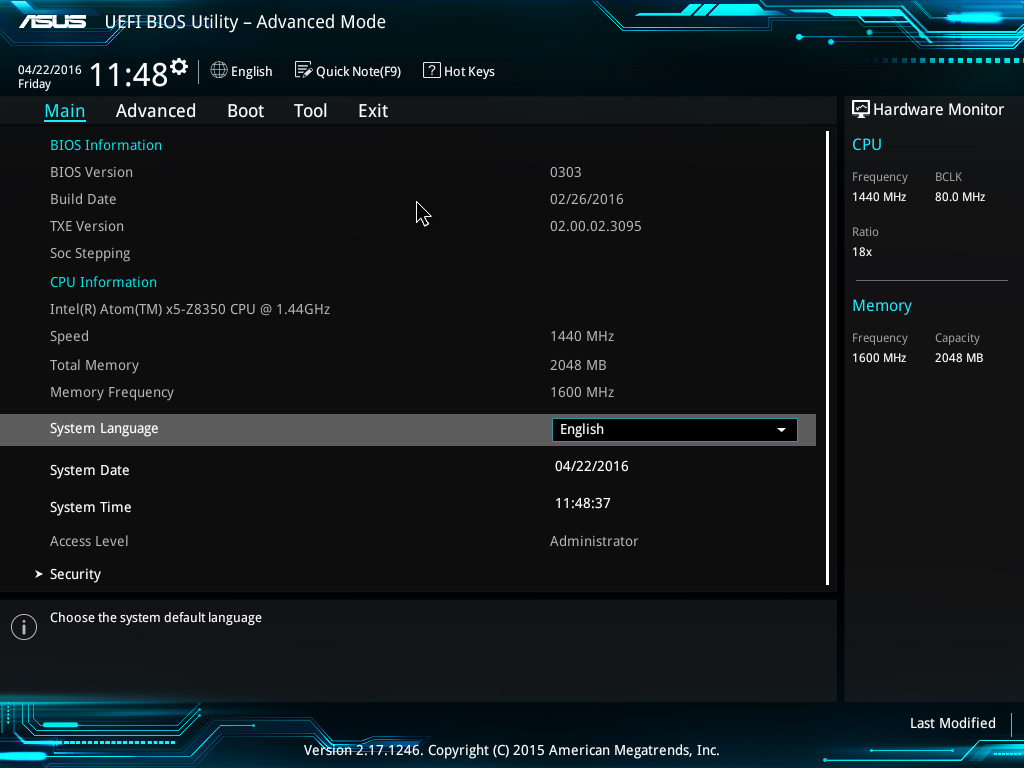The height and width of the screenshot is (768, 1024).
Task: Click the BIOS Version value 0303
Action: pos(566,172)
